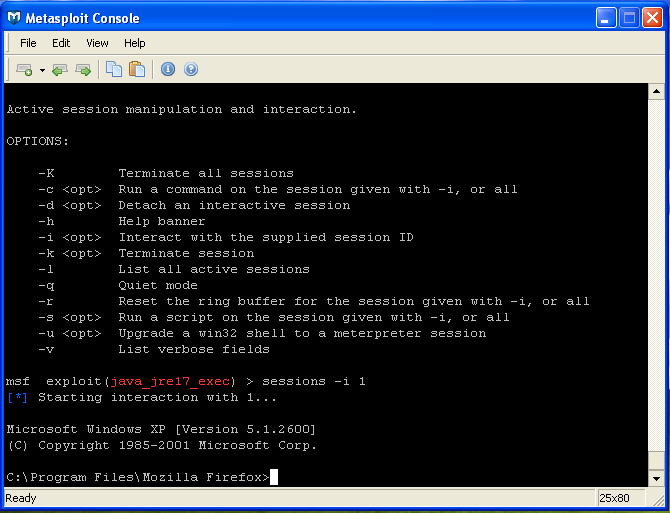Click the 'sessions -i 1' command text
This screenshot has width=670, height=513.
pos(314,381)
